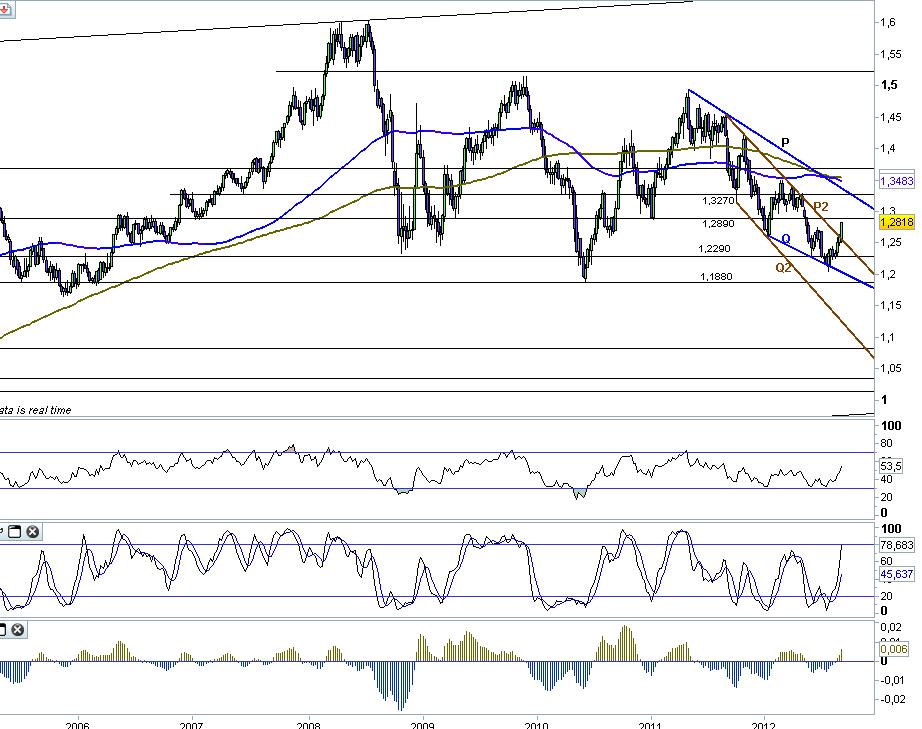Image resolution: width=922 pixels, height=729 pixels.
Task: Select the blue channel label Q
Action: point(786,239)
